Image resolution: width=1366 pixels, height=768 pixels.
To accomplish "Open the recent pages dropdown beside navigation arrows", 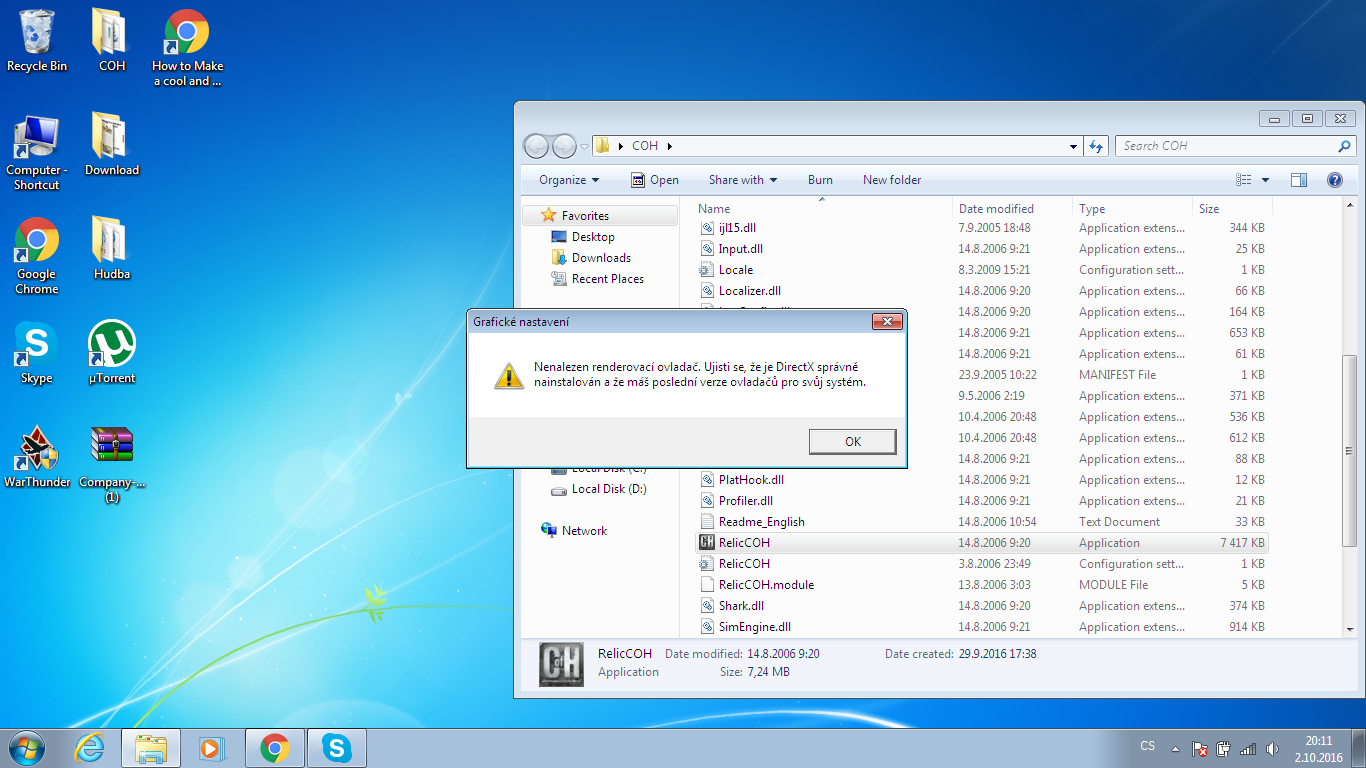I will (585, 147).
